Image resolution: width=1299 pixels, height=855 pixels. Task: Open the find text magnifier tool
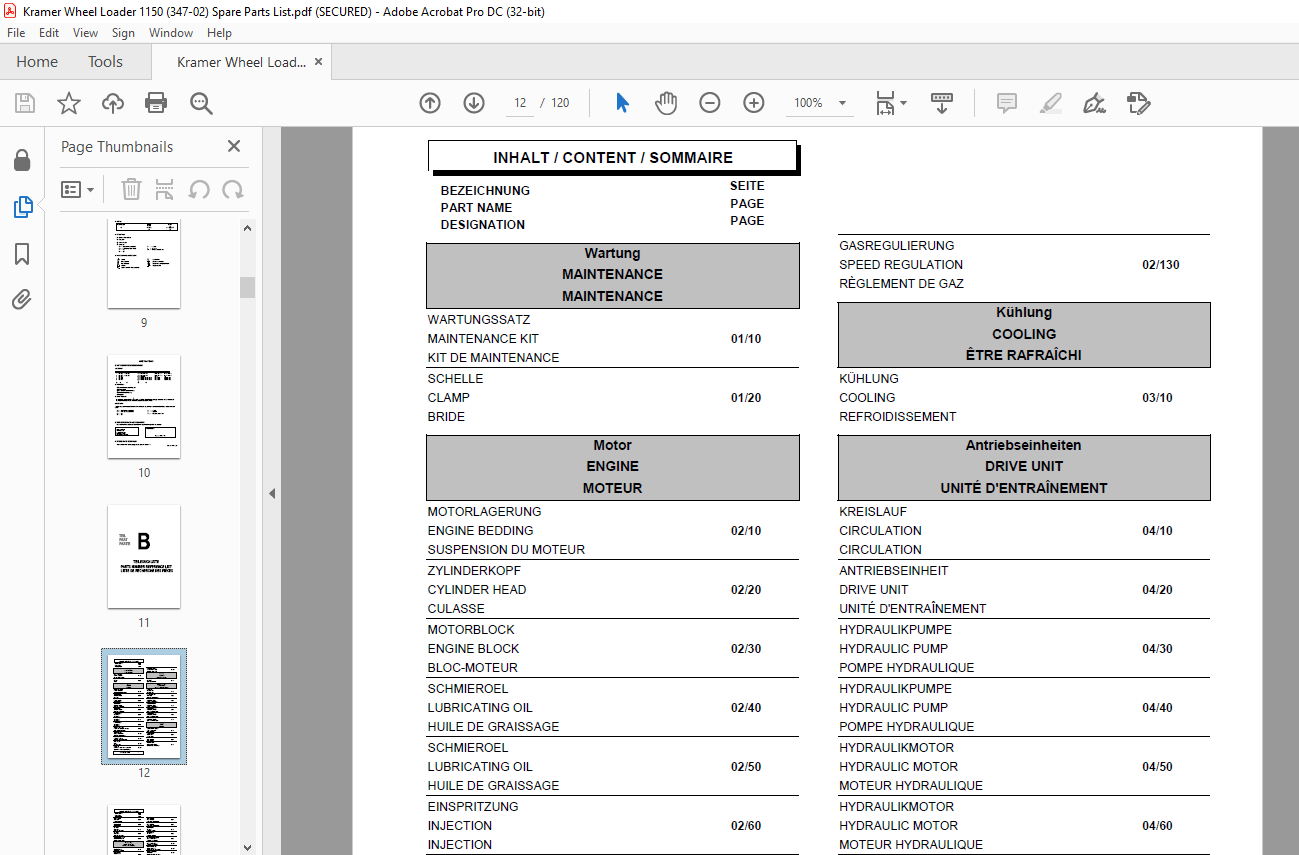click(201, 103)
